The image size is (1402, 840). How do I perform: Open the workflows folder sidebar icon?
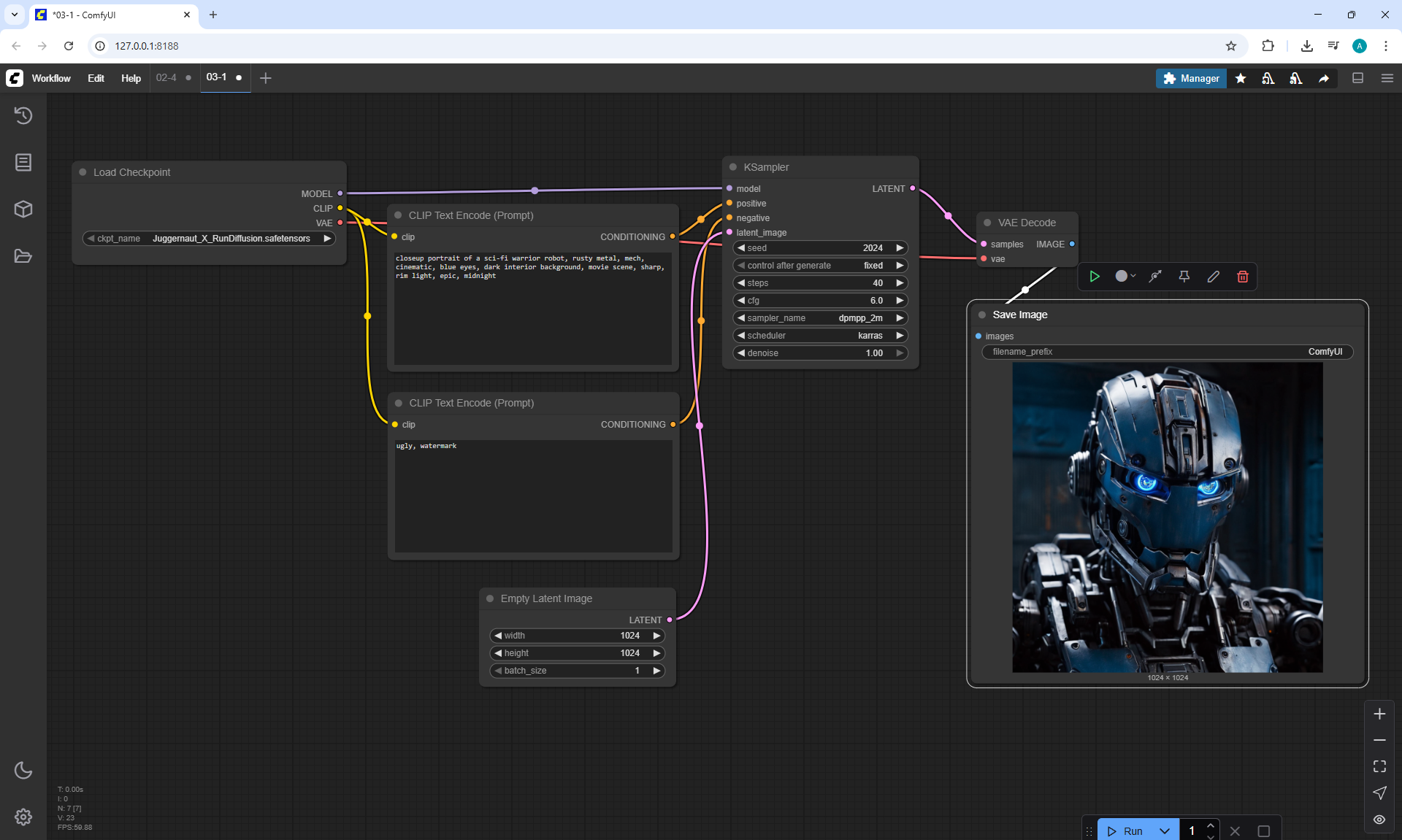[x=23, y=256]
